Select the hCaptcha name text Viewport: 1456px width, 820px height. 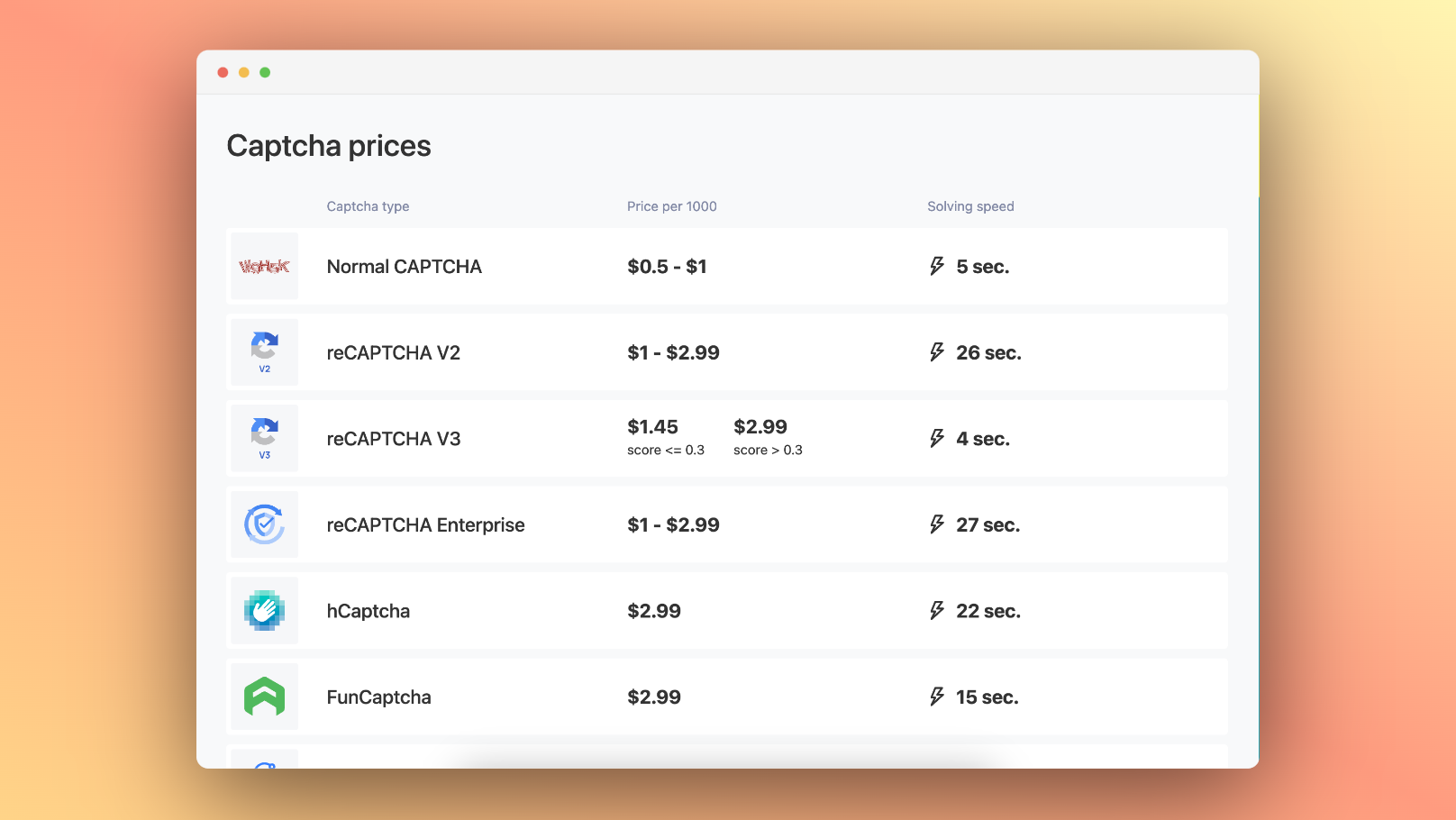[368, 611]
